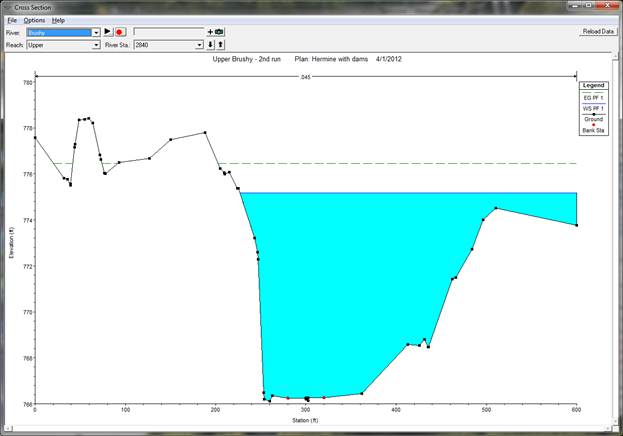The image size is (623, 436).
Task: Click the camera snapshot icon
Action: point(219,32)
